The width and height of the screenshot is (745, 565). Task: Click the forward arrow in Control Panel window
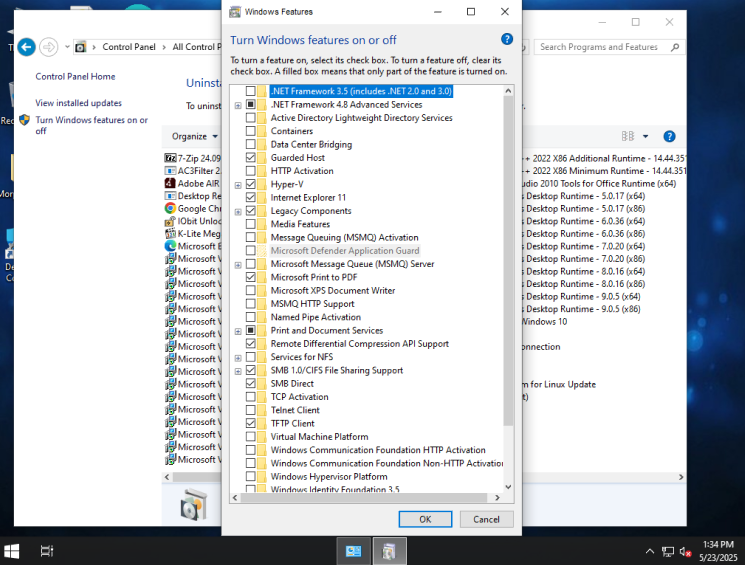(48, 47)
